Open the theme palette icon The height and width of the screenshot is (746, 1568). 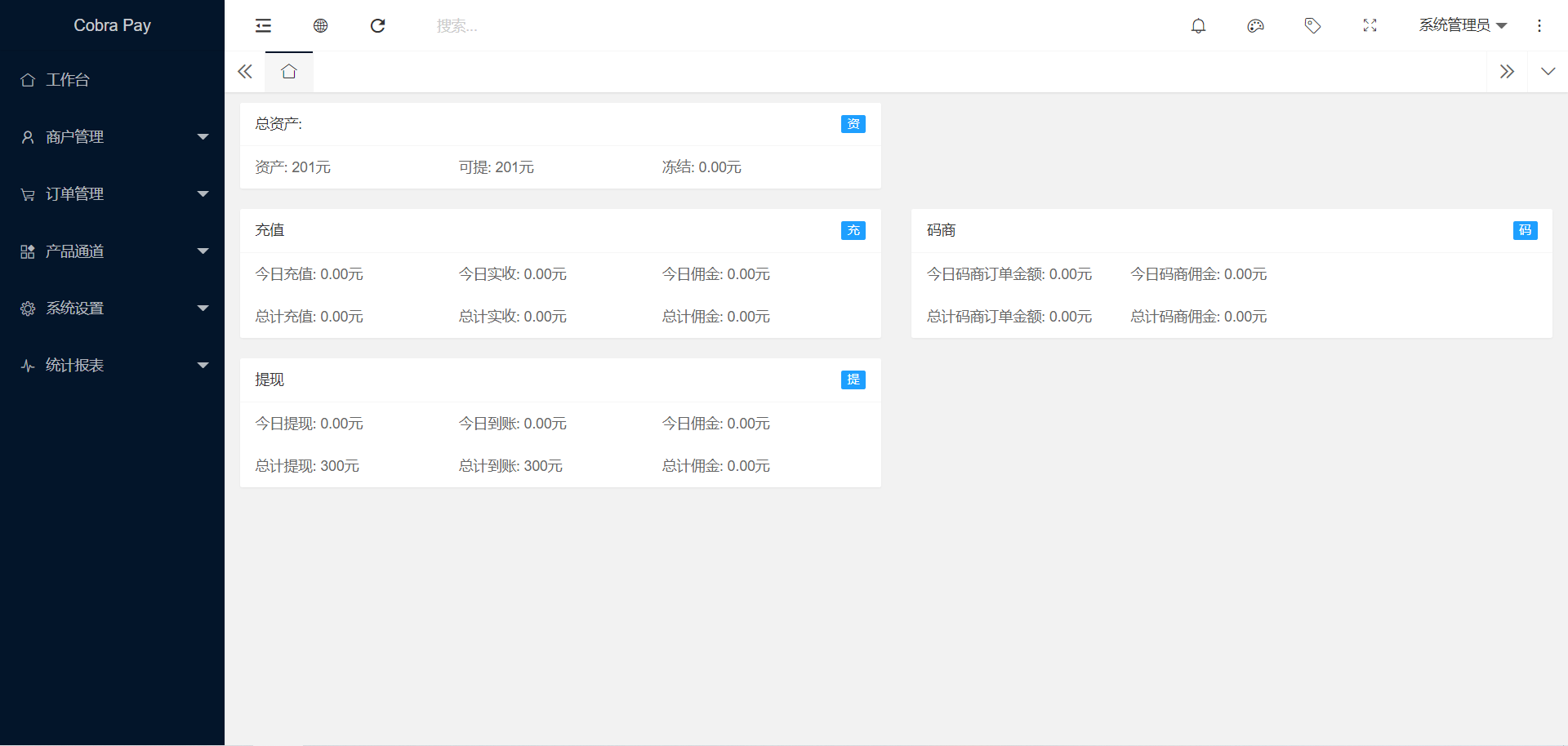point(1255,26)
